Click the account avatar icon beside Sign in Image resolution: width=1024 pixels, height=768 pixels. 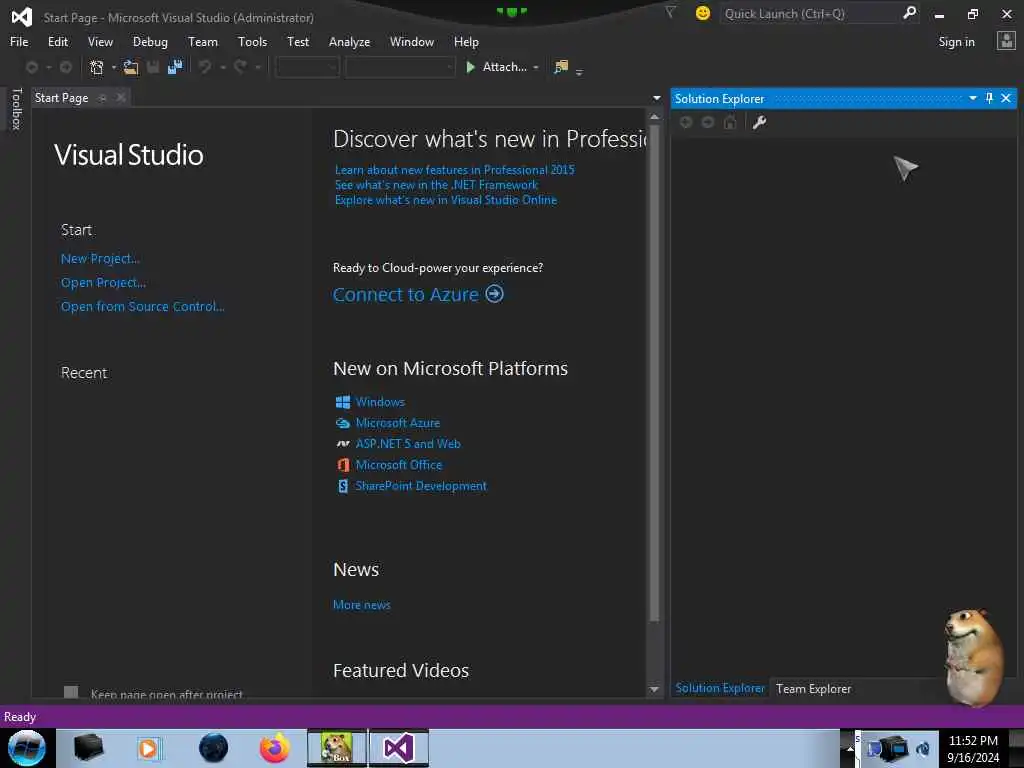point(1006,41)
